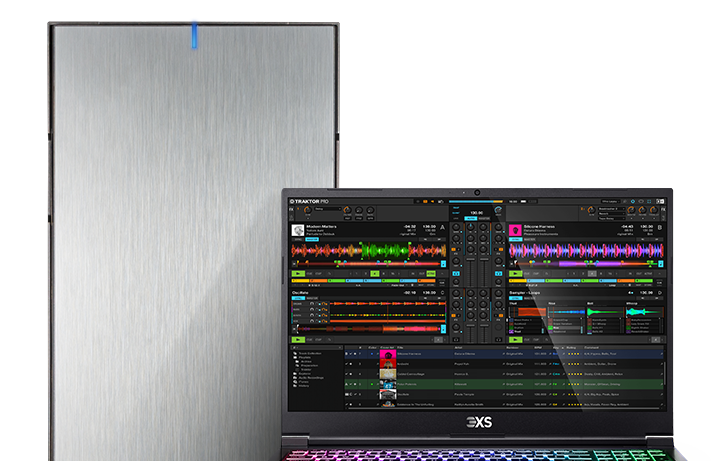Open Audio Recordings in the browser tree

point(311,378)
